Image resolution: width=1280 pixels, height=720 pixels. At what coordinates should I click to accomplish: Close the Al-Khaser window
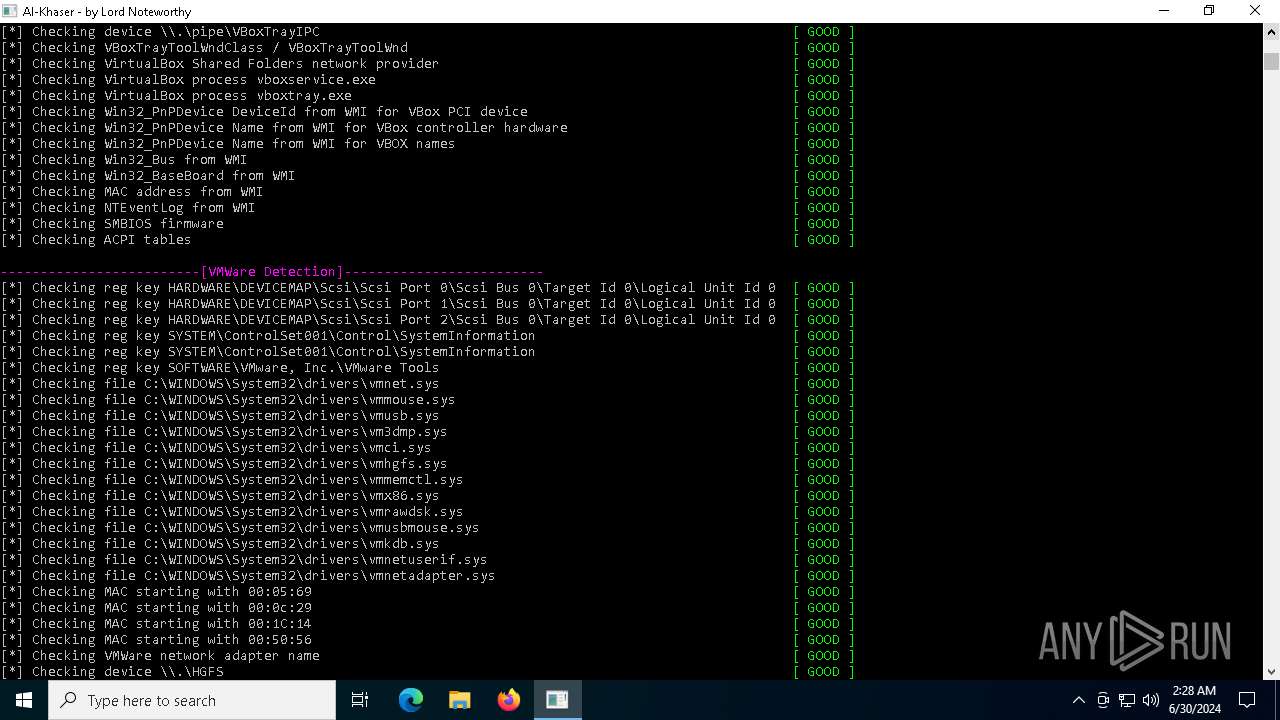(1255, 11)
